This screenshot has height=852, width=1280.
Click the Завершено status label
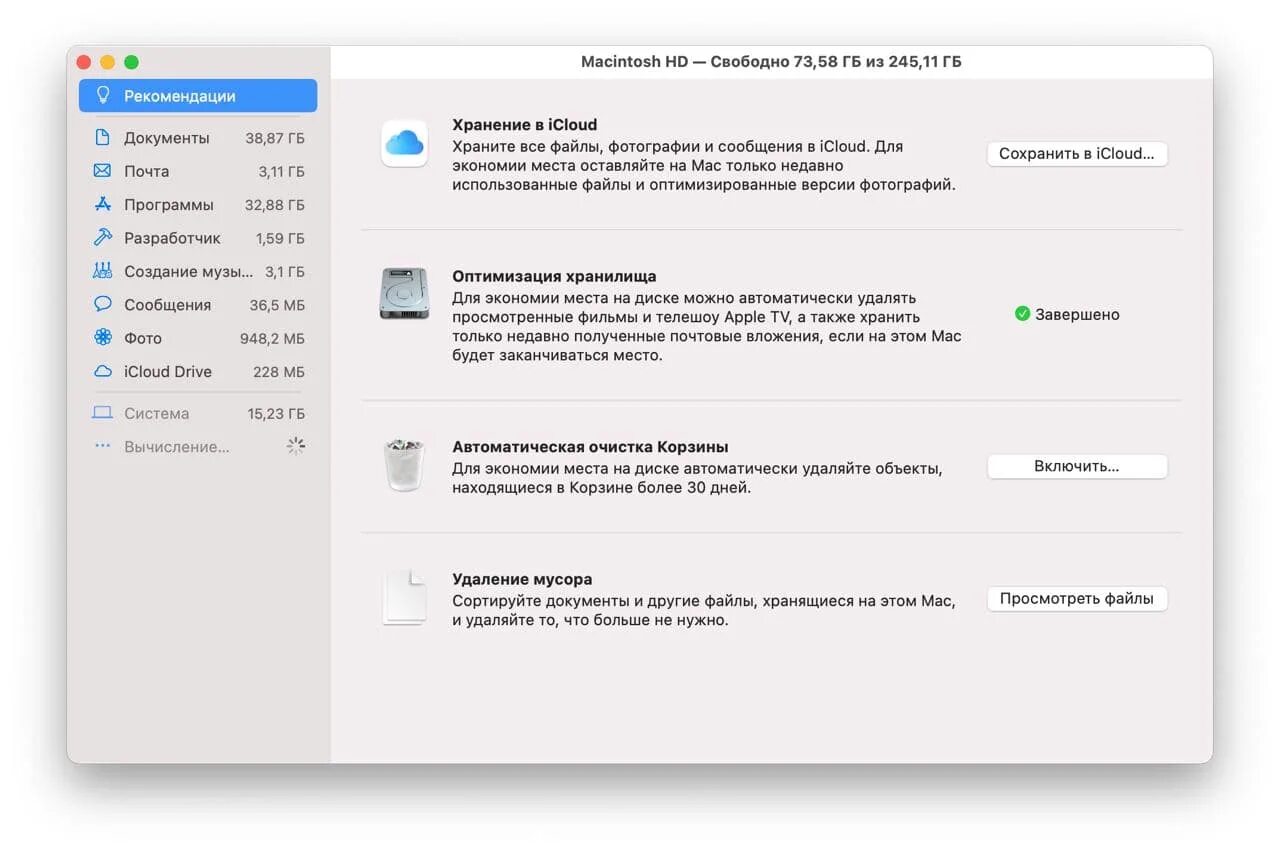pos(1077,314)
